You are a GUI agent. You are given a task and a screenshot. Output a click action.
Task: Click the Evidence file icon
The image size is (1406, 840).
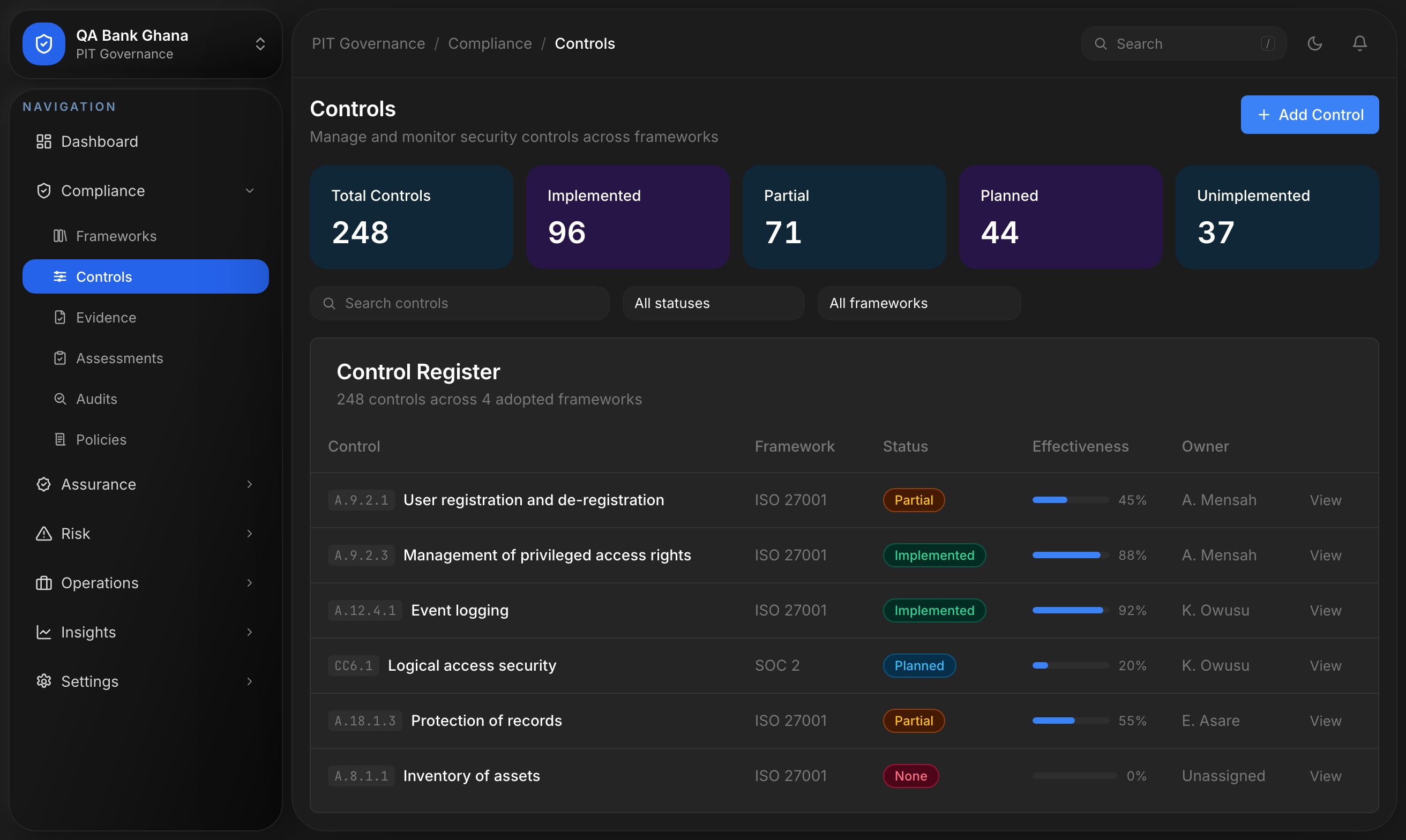pyautogui.click(x=60, y=318)
